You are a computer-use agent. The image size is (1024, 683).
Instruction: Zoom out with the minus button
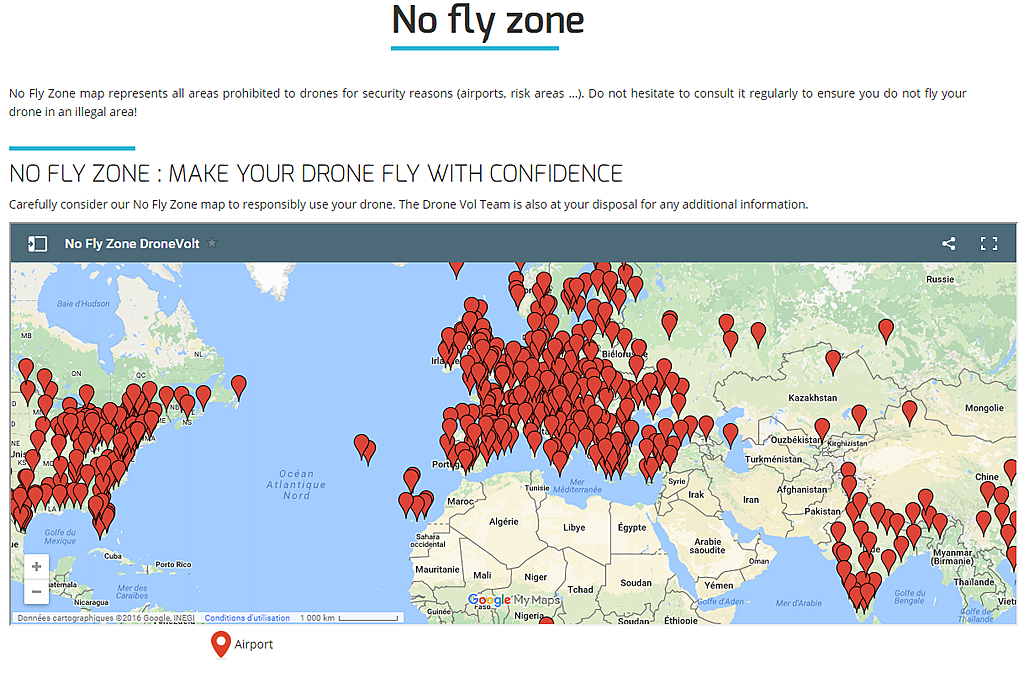37,592
